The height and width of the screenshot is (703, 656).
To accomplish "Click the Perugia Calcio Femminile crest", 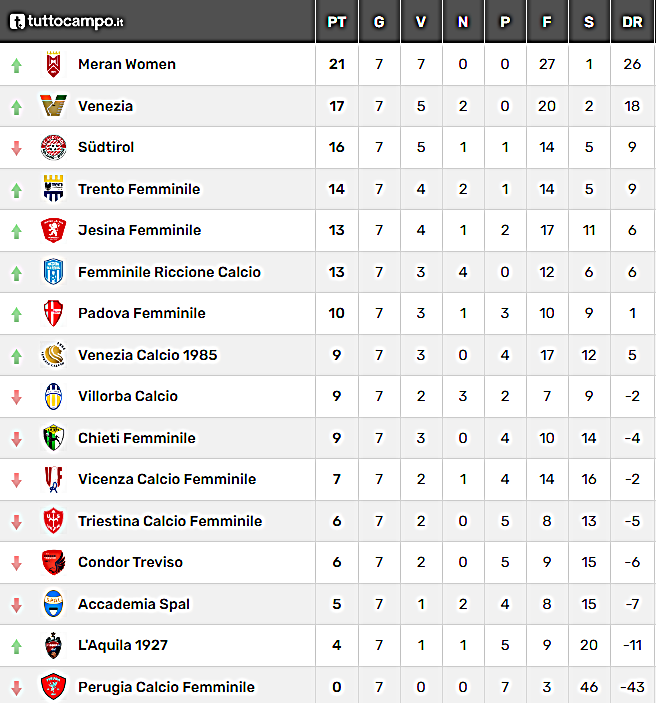I will [53, 686].
